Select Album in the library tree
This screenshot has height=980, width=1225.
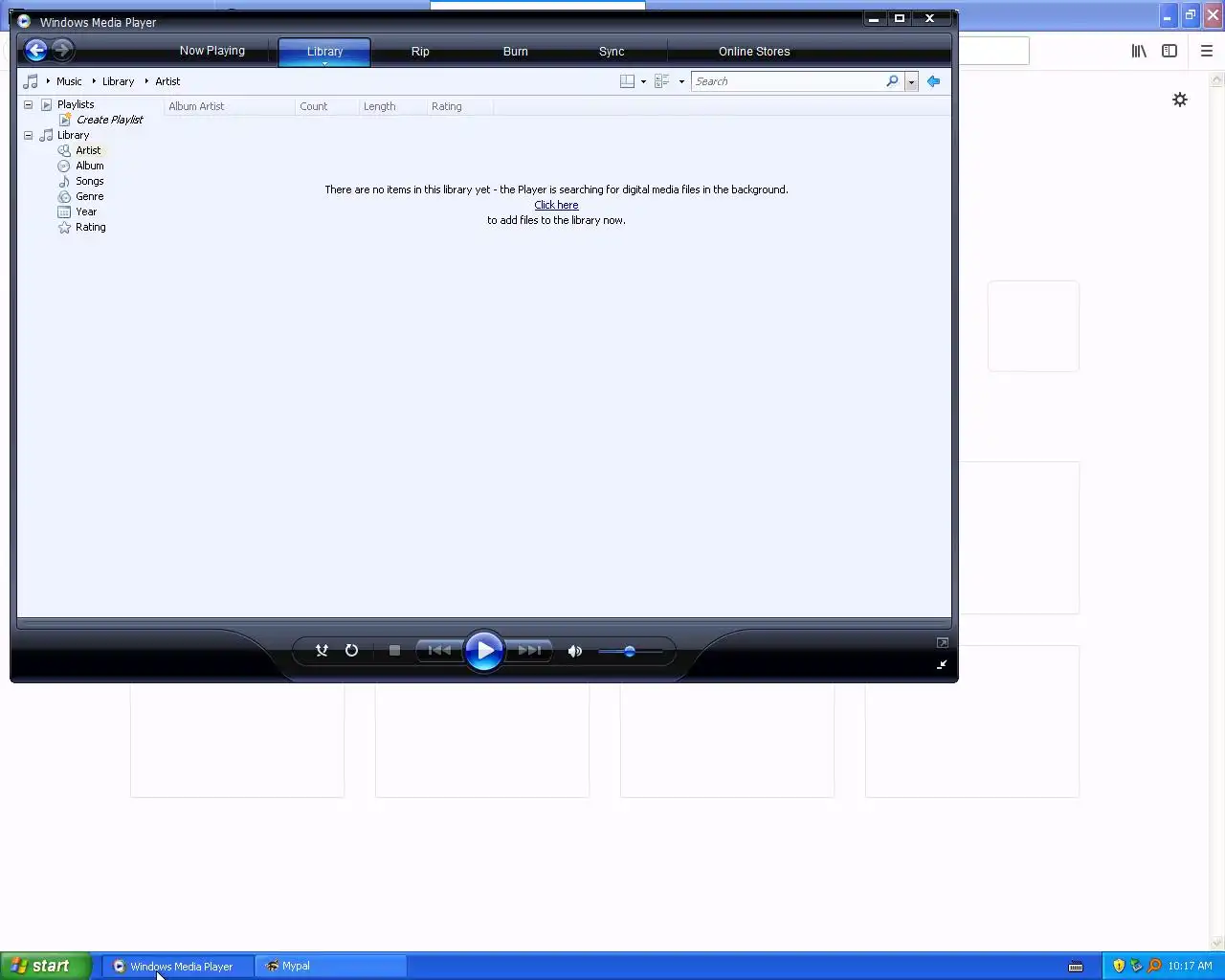pyautogui.click(x=90, y=166)
